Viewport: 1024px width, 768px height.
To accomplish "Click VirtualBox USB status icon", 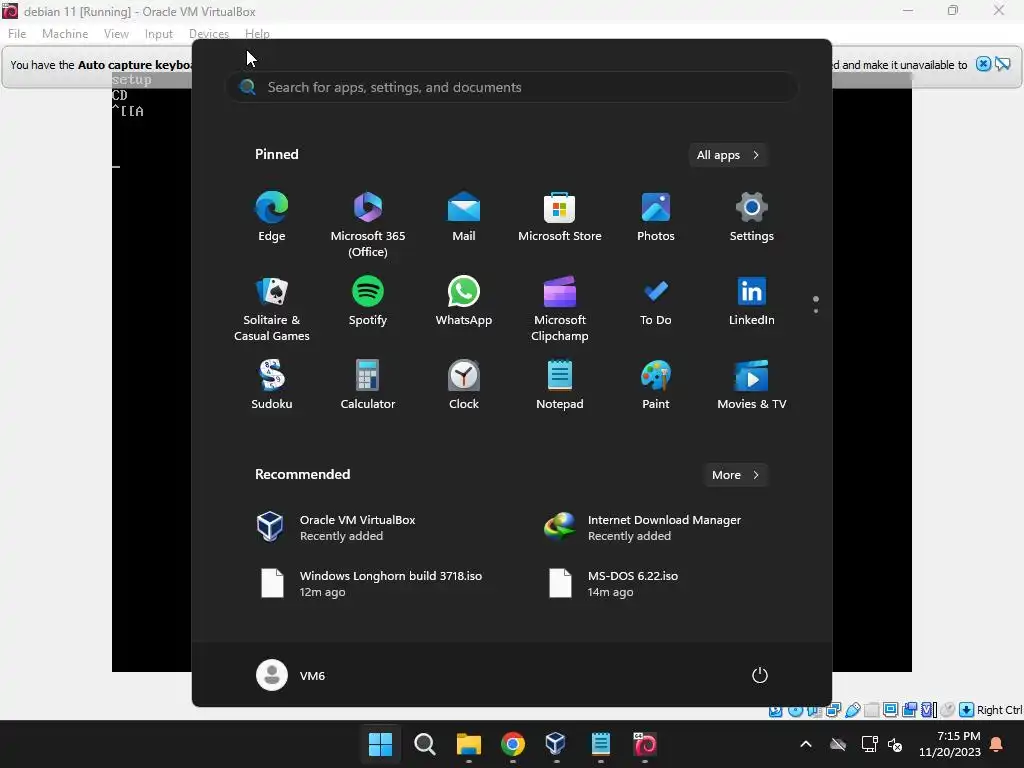I will click(852, 710).
